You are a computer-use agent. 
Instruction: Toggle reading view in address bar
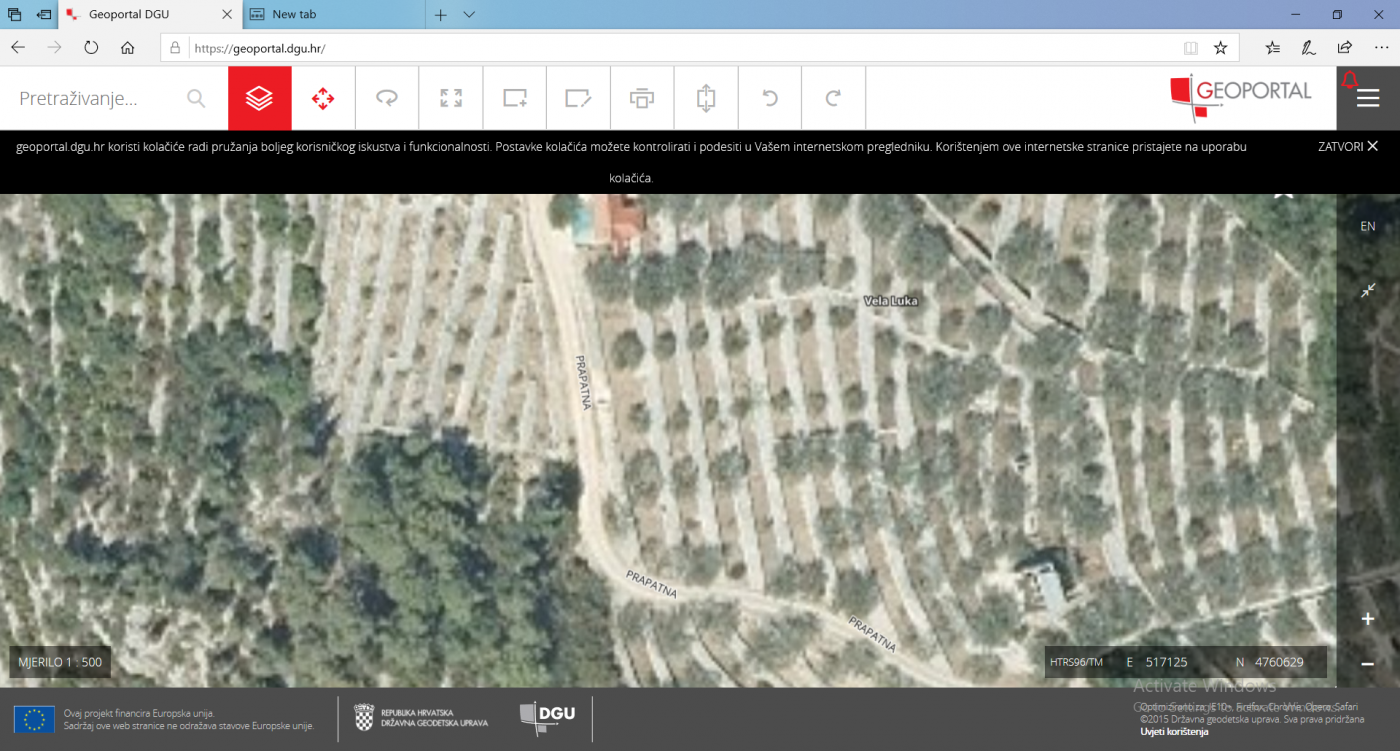coord(1190,47)
